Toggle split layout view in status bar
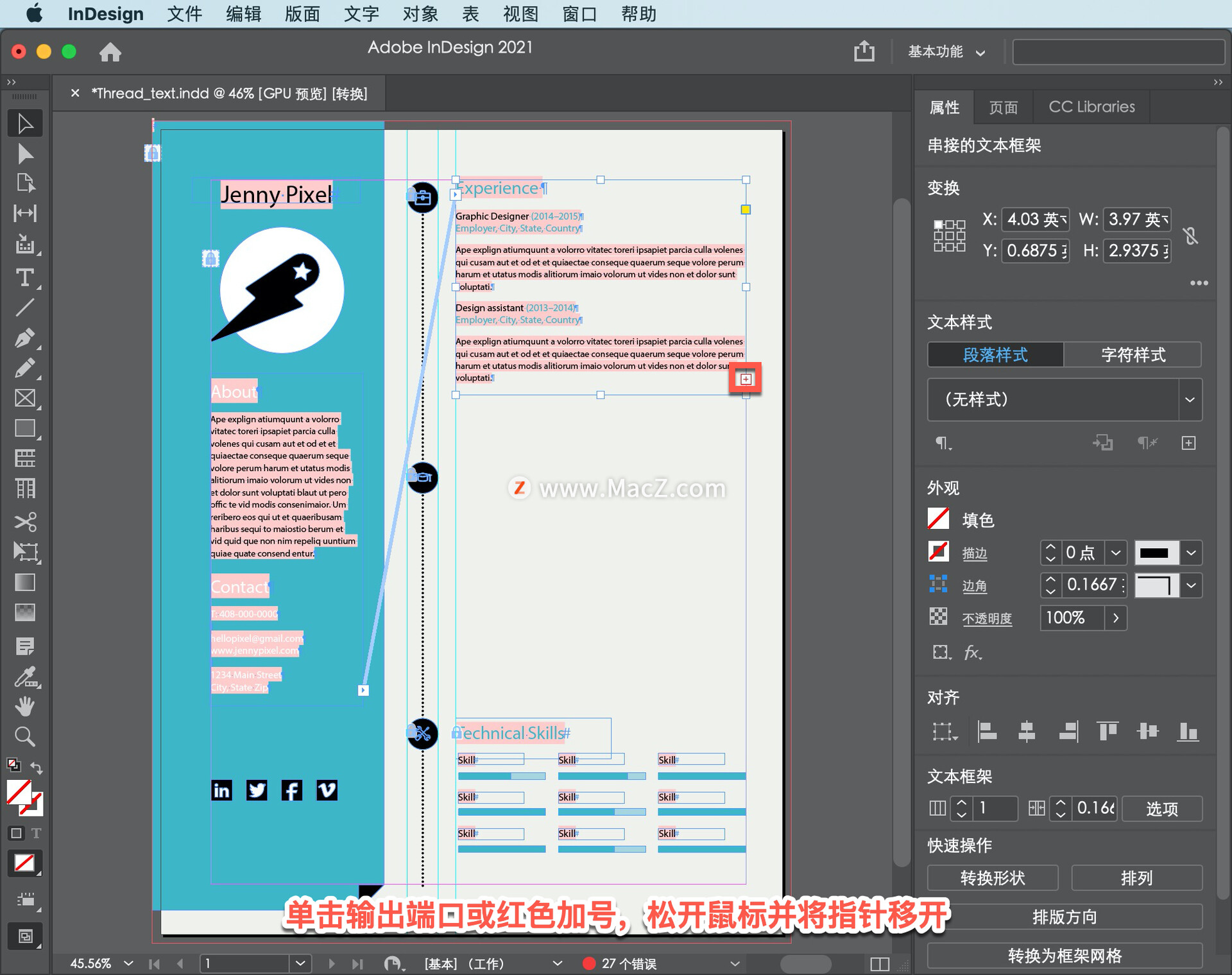The image size is (1232, 975). pos(880,964)
